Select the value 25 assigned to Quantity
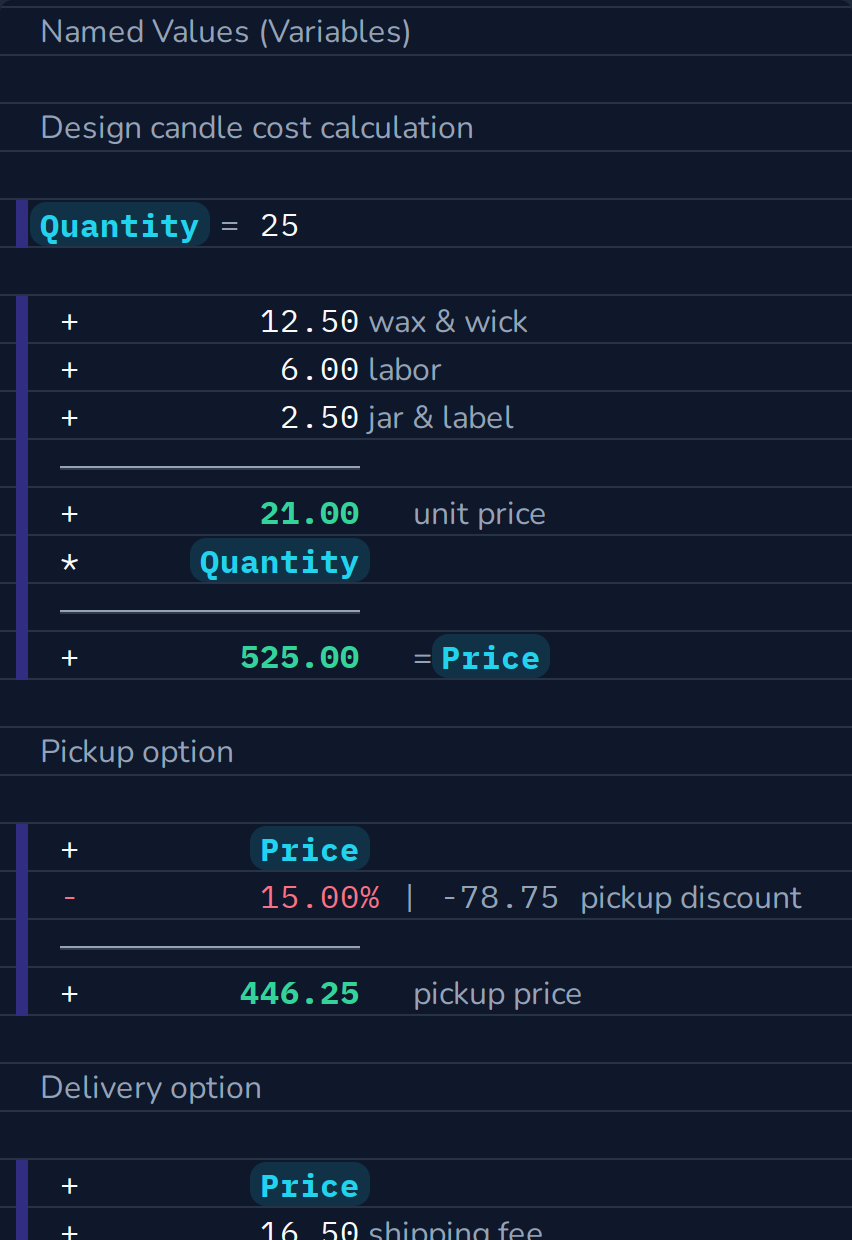 pyautogui.click(x=280, y=226)
